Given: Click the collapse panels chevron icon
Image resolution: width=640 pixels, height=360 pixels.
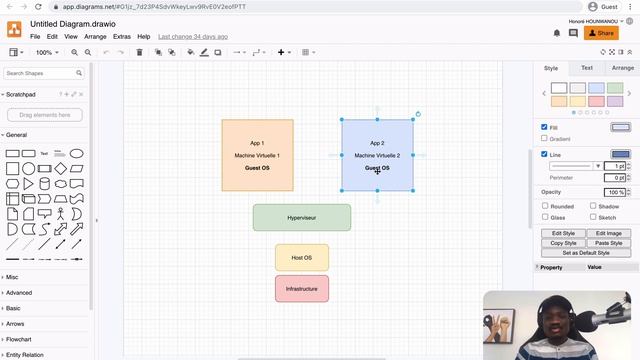Looking at the screenshot, I should pyautogui.click(x=630, y=52).
